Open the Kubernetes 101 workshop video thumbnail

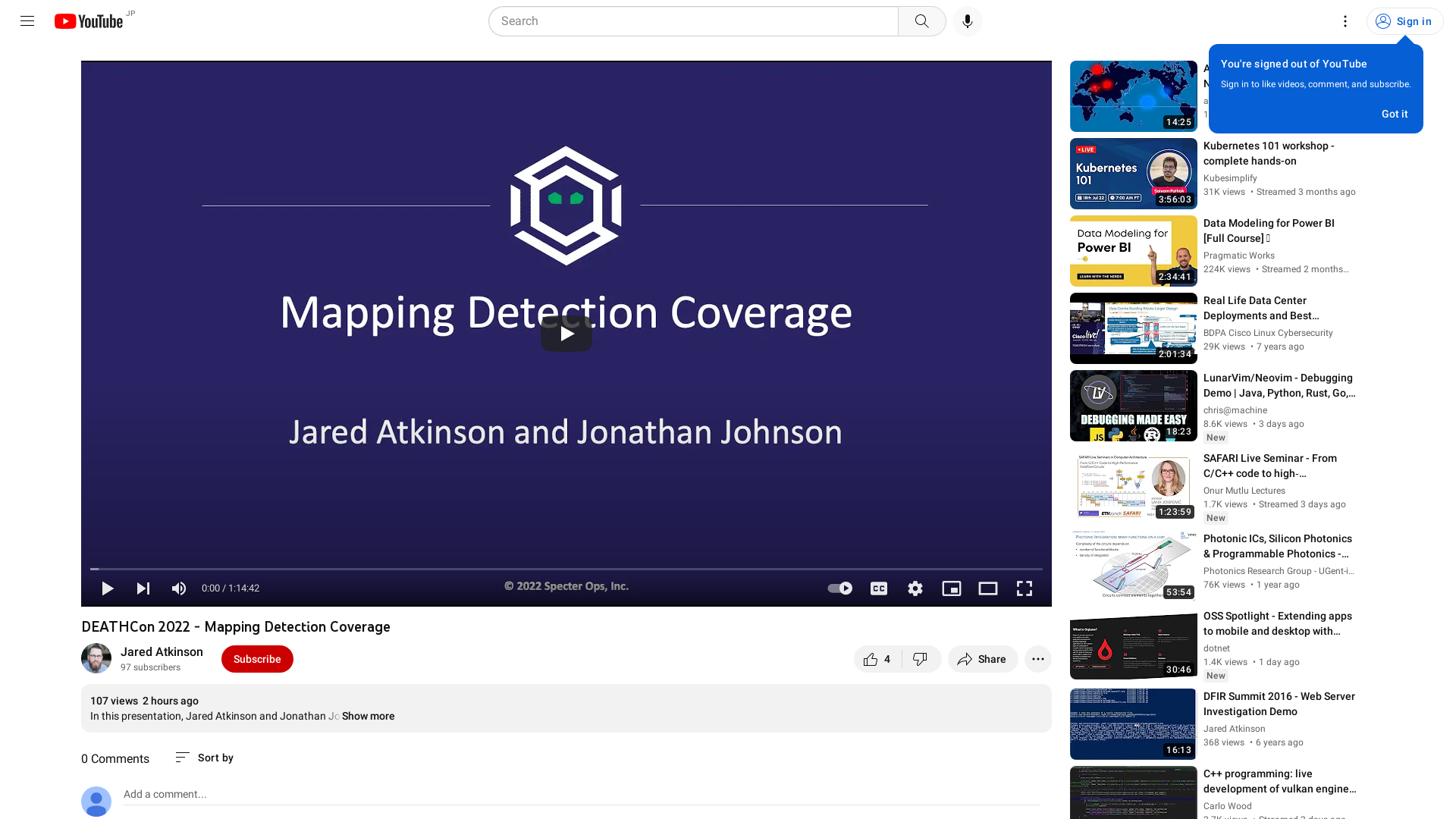pyautogui.click(x=1132, y=174)
